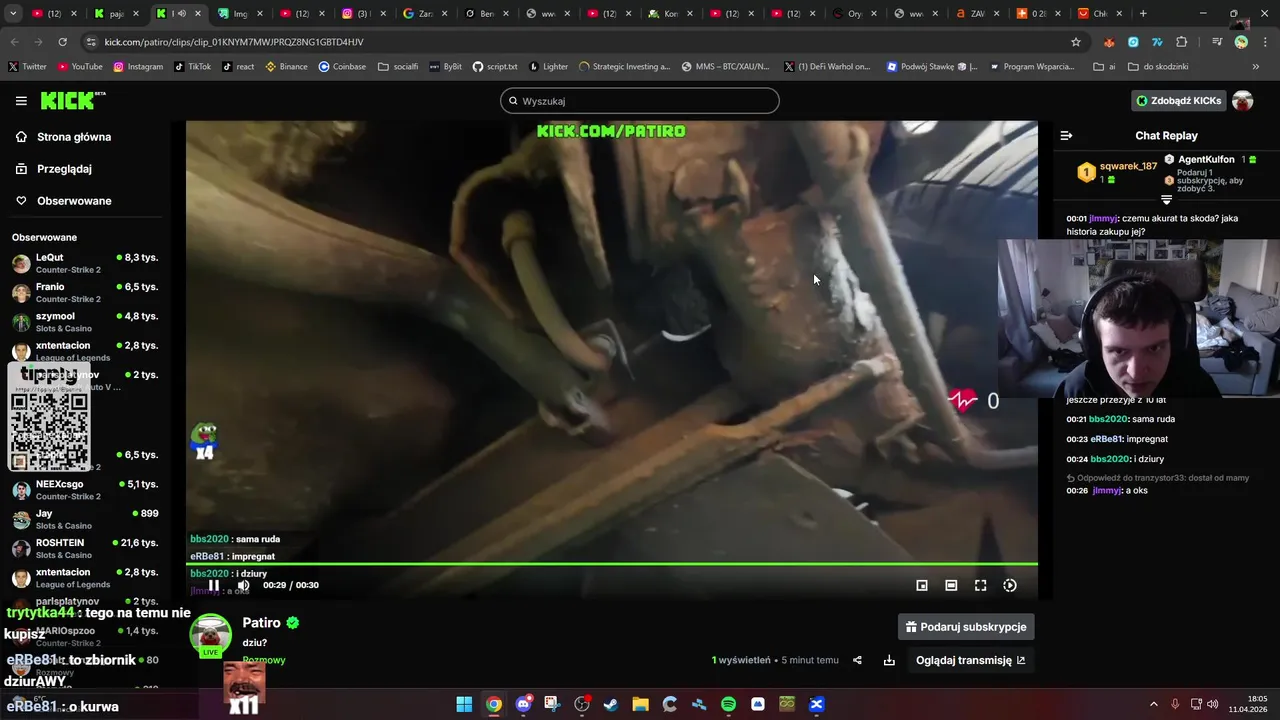
Task: Open the hamburger sidebar menu
Action: point(21,101)
